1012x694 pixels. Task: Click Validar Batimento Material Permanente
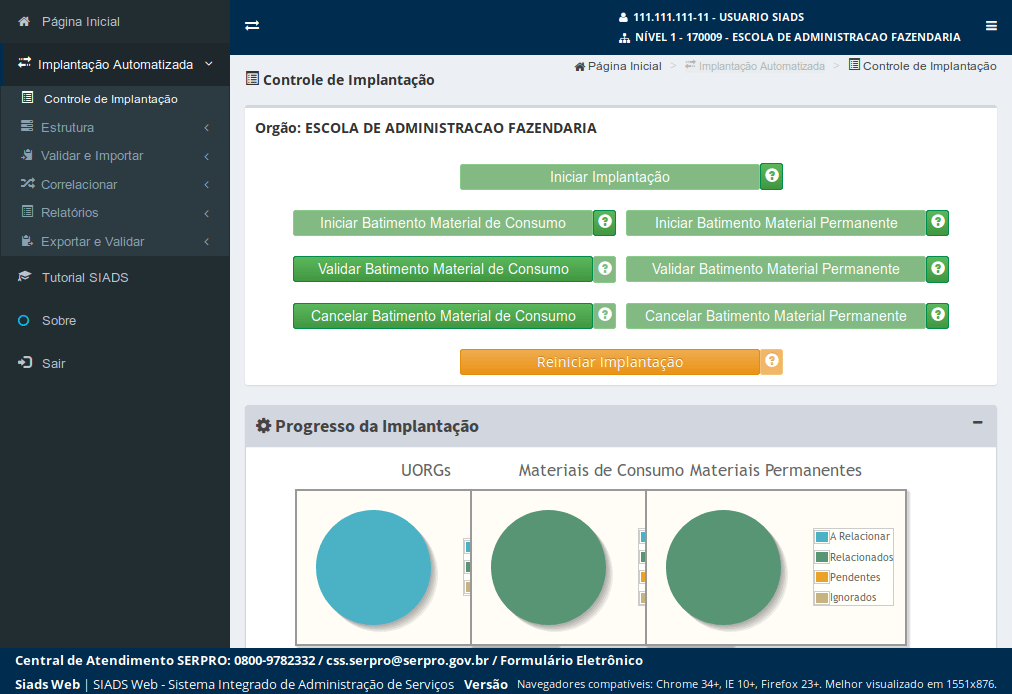coord(776,269)
